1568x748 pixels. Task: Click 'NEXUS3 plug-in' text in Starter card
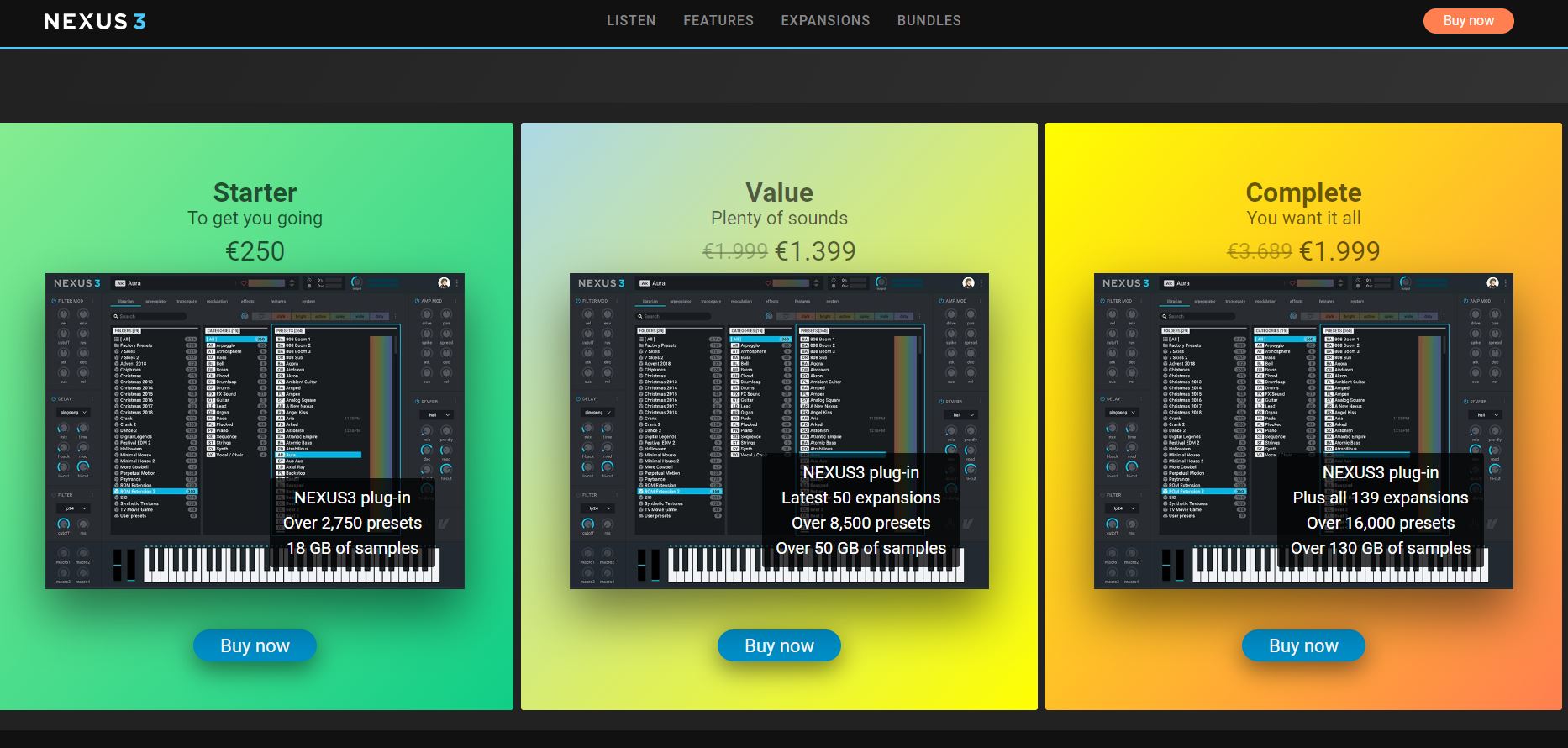[352, 498]
